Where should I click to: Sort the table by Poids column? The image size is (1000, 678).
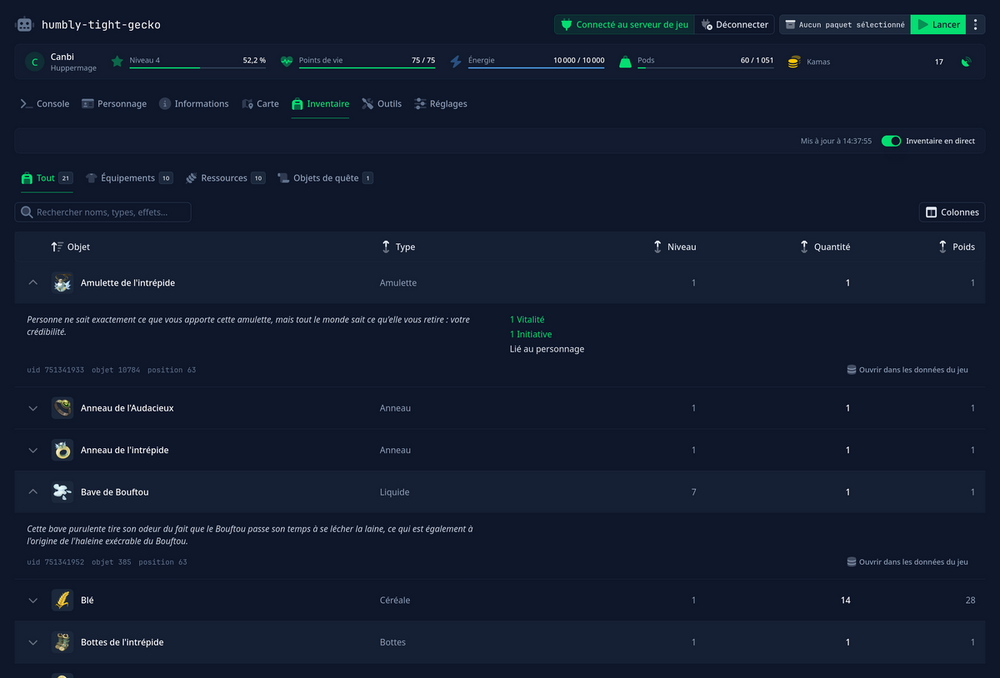pyautogui.click(x=957, y=247)
